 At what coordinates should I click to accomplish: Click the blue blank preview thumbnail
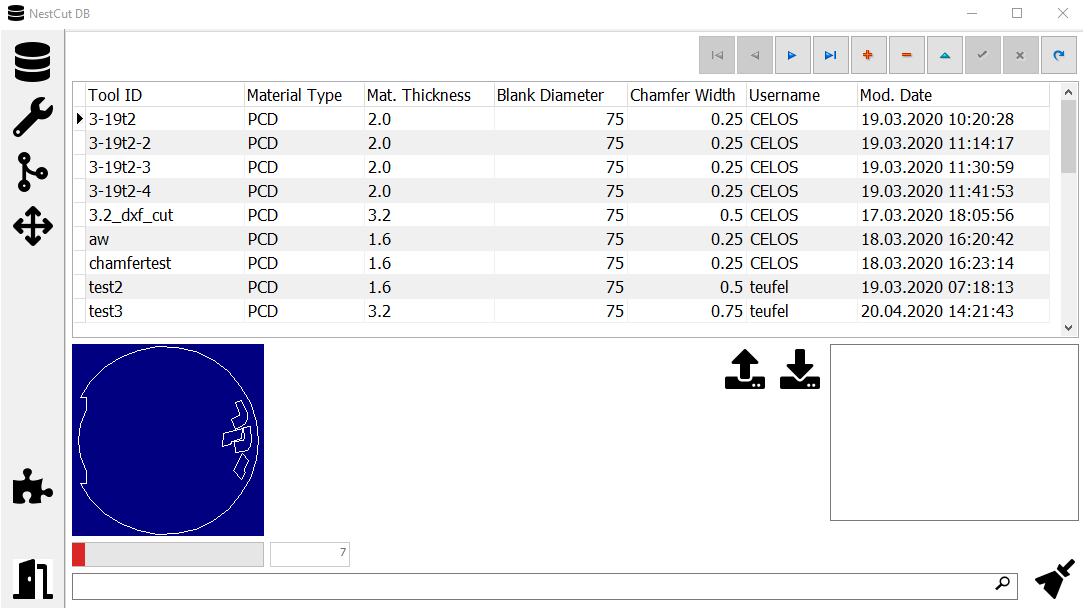coord(168,439)
